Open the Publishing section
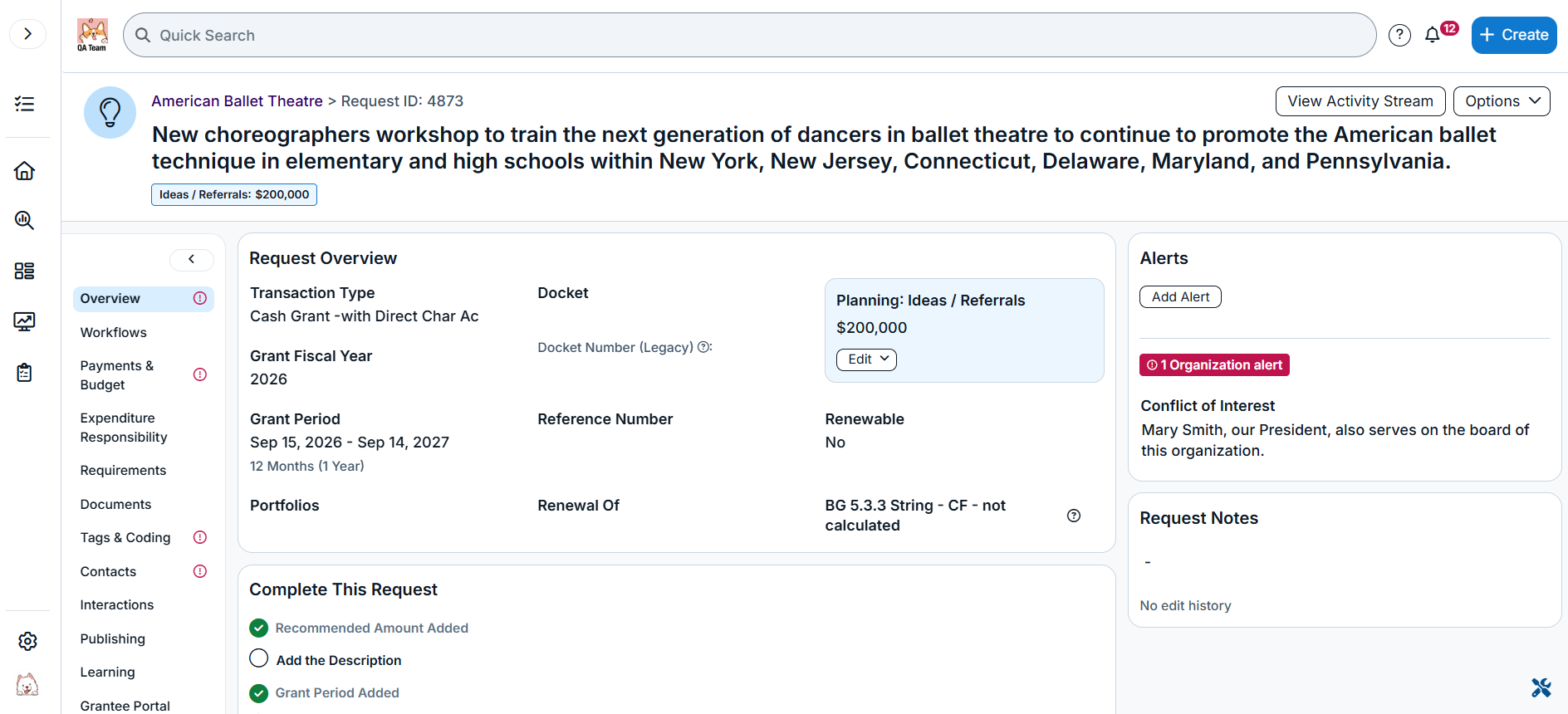 click(113, 639)
